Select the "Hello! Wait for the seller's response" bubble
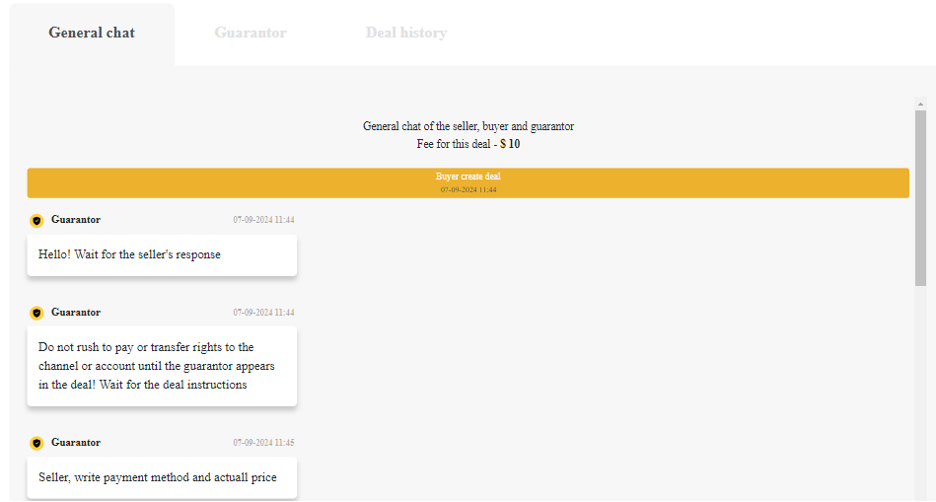 (x=162, y=255)
